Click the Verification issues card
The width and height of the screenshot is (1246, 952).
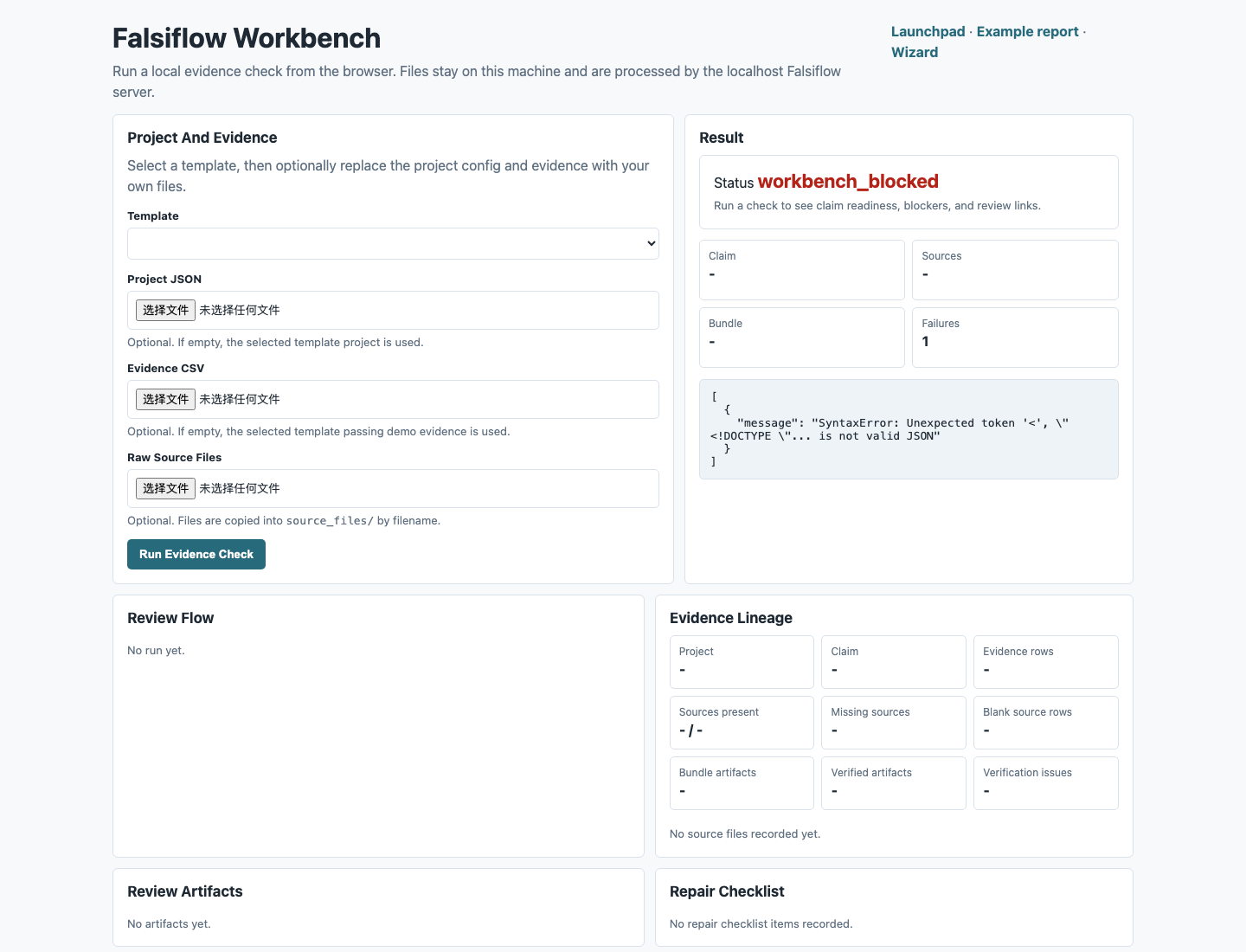[1046, 783]
